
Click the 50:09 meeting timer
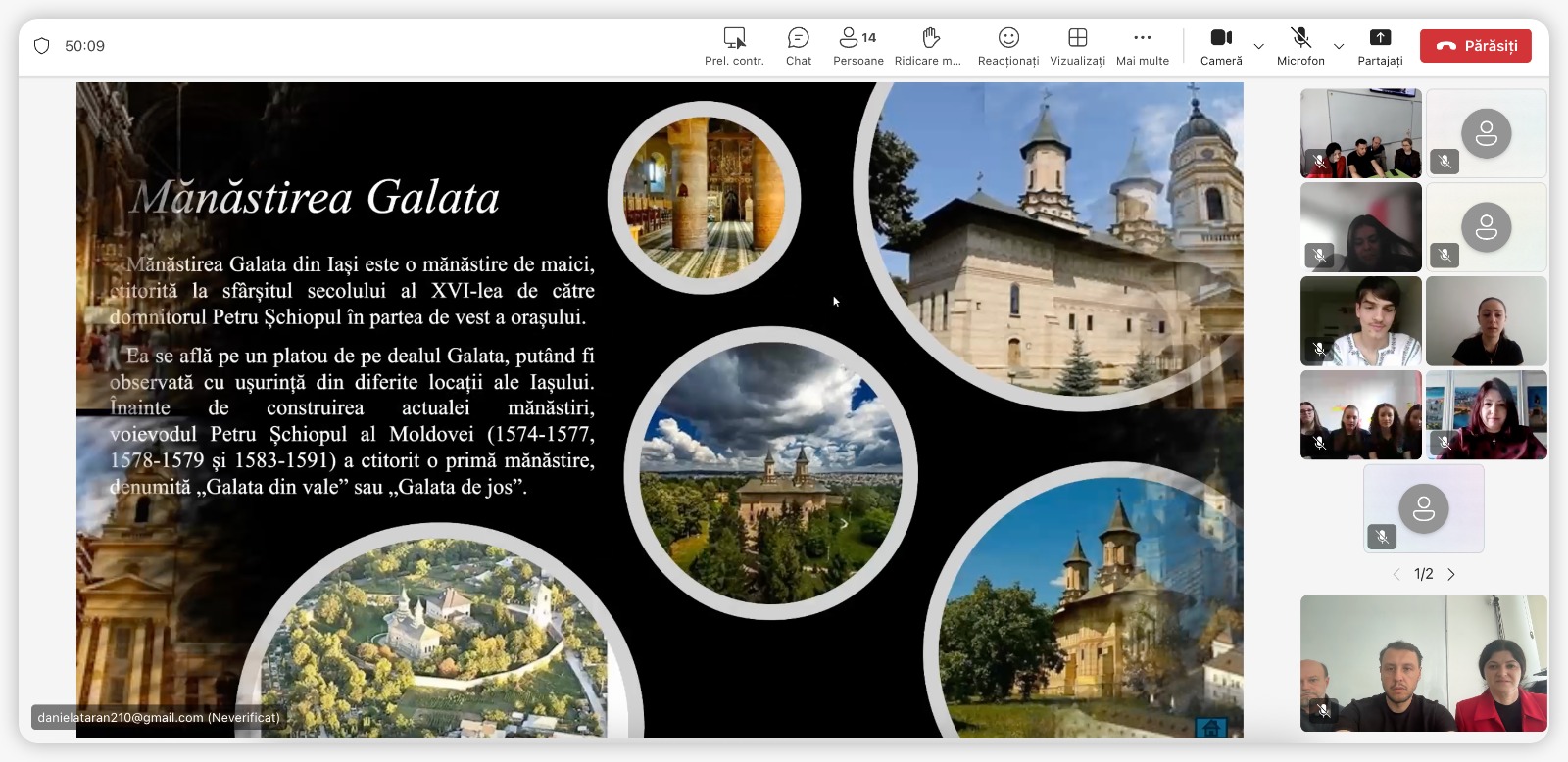[84, 46]
